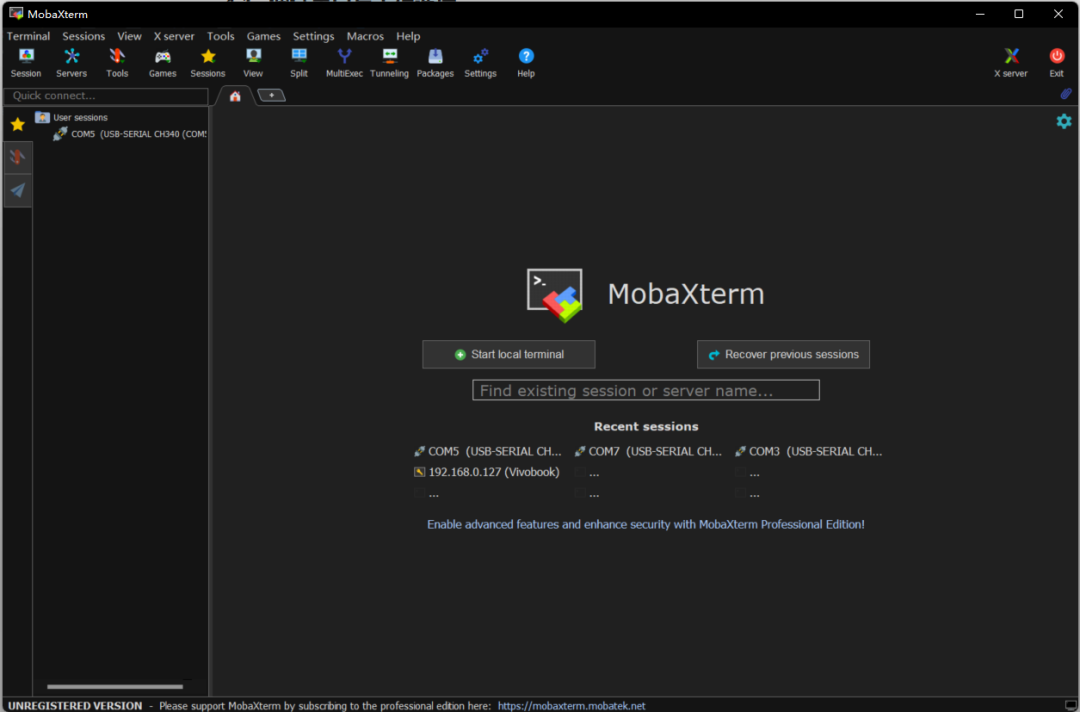Switch to the home tab
Viewport: 1080px width, 712px height.
(x=235, y=96)
